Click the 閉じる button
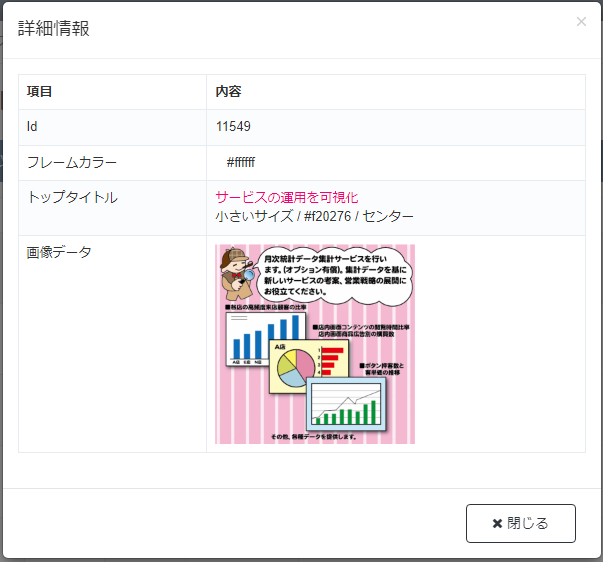Viewport: 603px width, 562px height. (521, 523)
